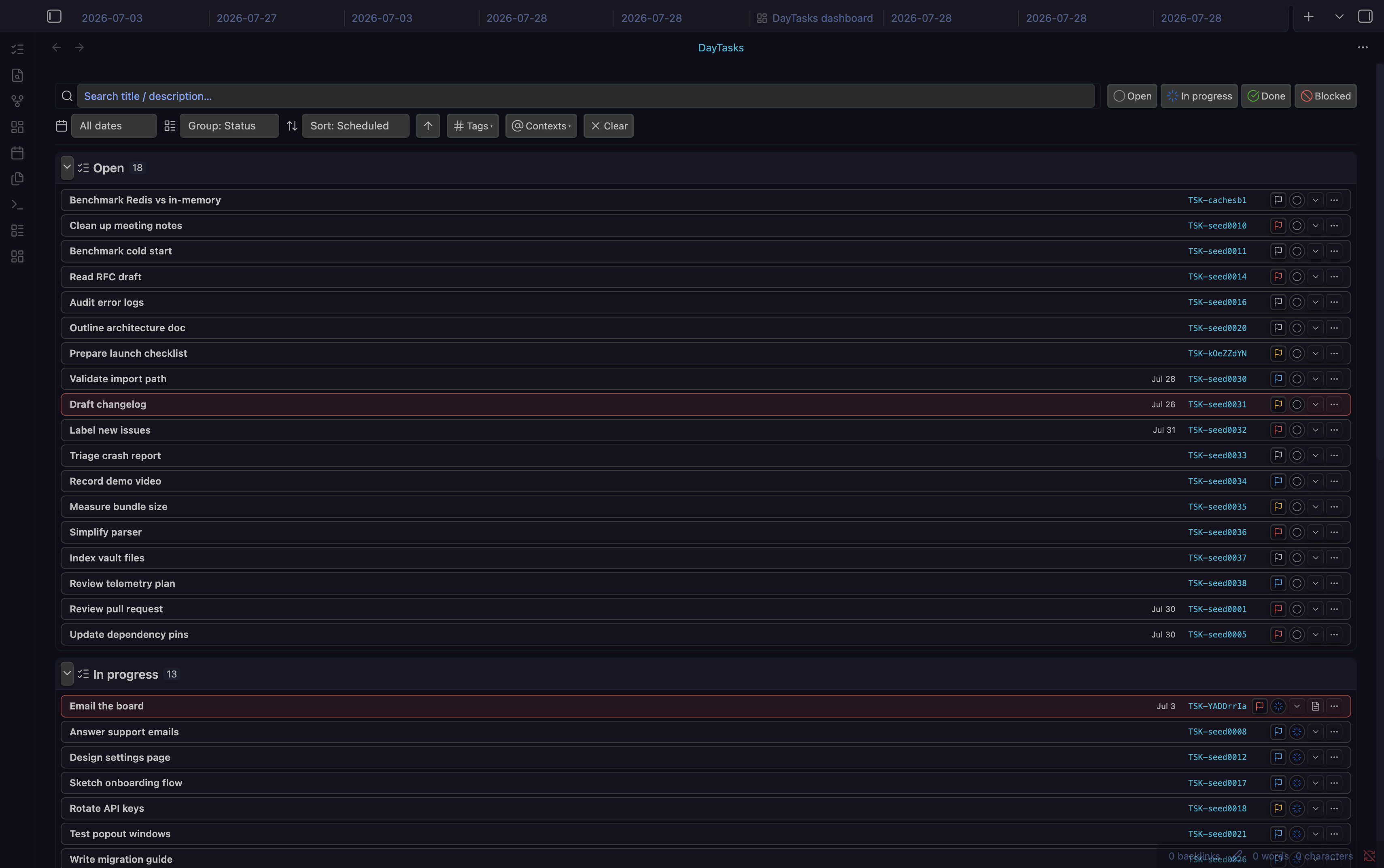Image resolution: width=1384 pixels, height=868 pixels.
Task: Switch to the 2026-07-27 tab
Action: tap(246, 18)
